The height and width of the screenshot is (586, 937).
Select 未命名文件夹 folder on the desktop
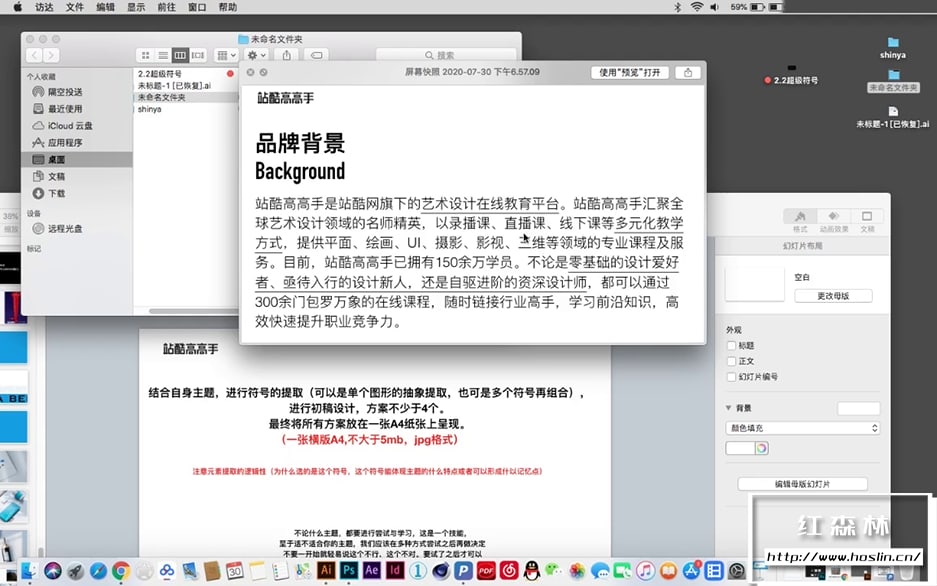click(x=893, y=81)
